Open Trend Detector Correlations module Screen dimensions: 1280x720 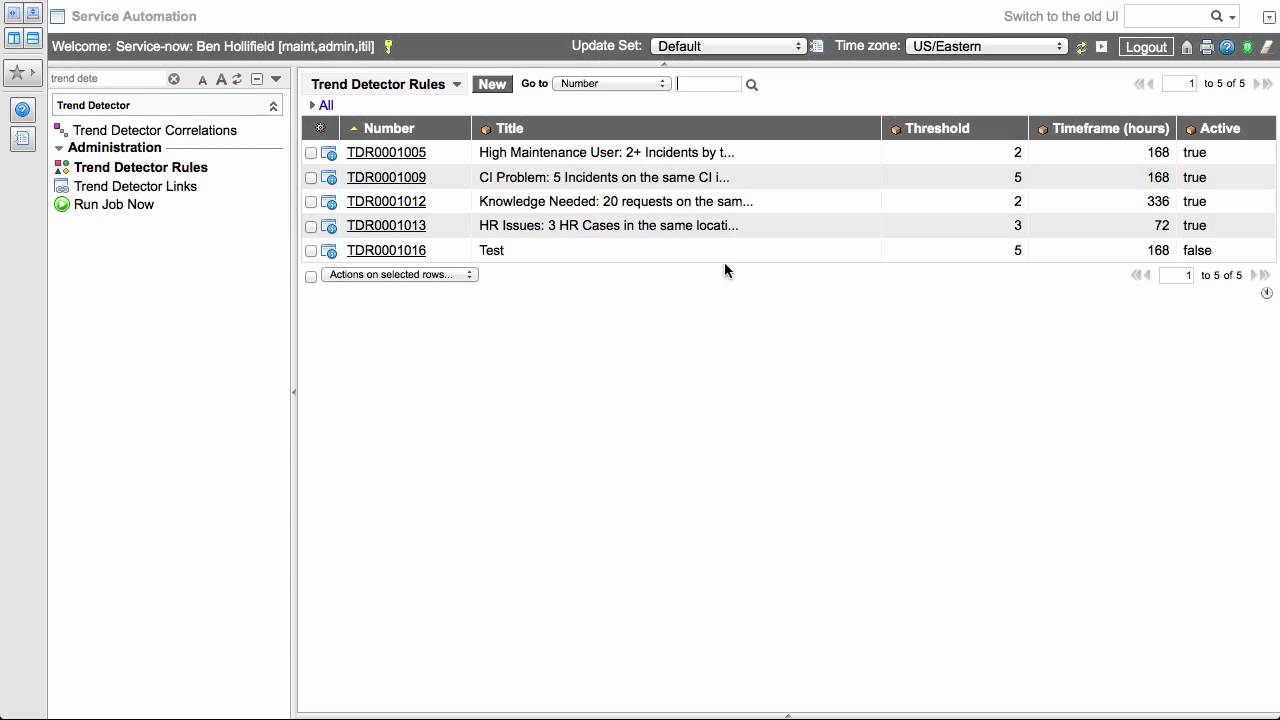[x=154, y=130]
